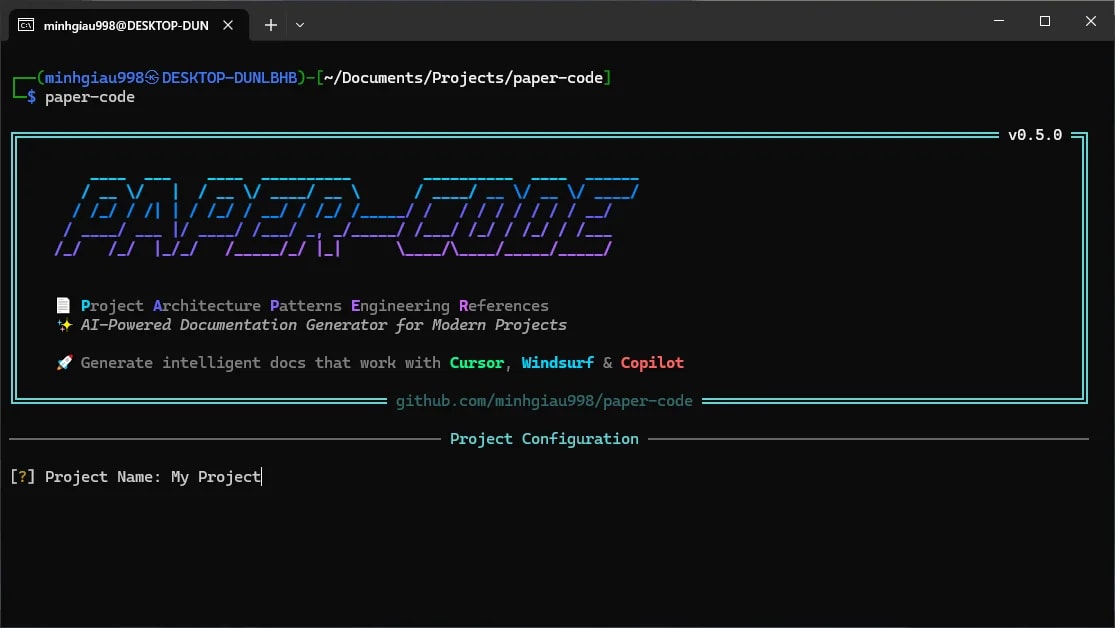Click the document emoji before Project Architecture line
The image size is (1115, 628).
(63, 305)
